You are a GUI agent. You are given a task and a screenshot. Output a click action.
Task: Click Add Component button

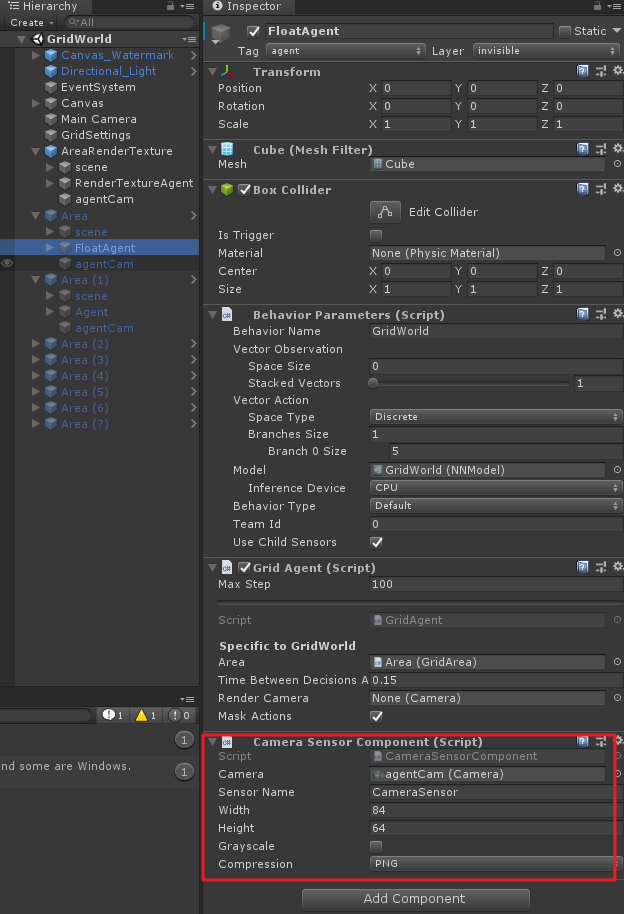click(x=416, y=898)
